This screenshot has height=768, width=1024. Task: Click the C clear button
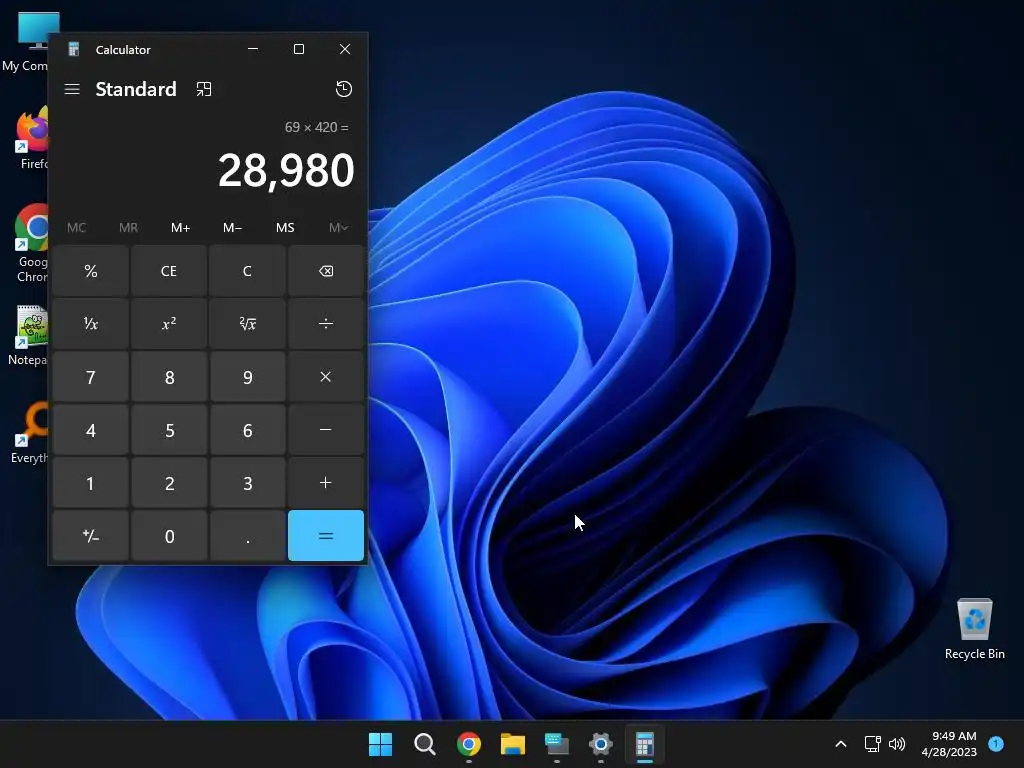pos(248,271)
